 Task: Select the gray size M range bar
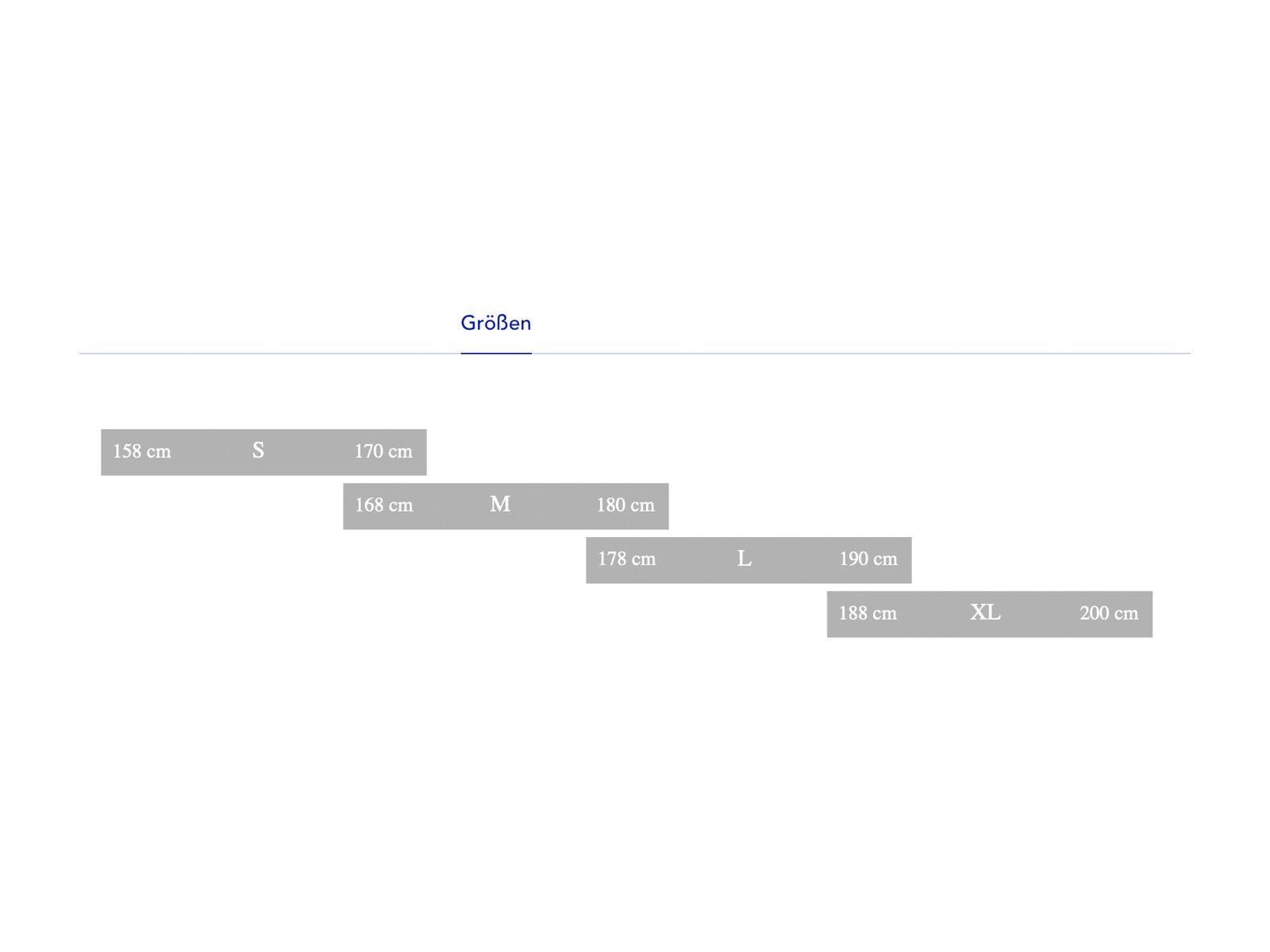(x=452, y=519)
